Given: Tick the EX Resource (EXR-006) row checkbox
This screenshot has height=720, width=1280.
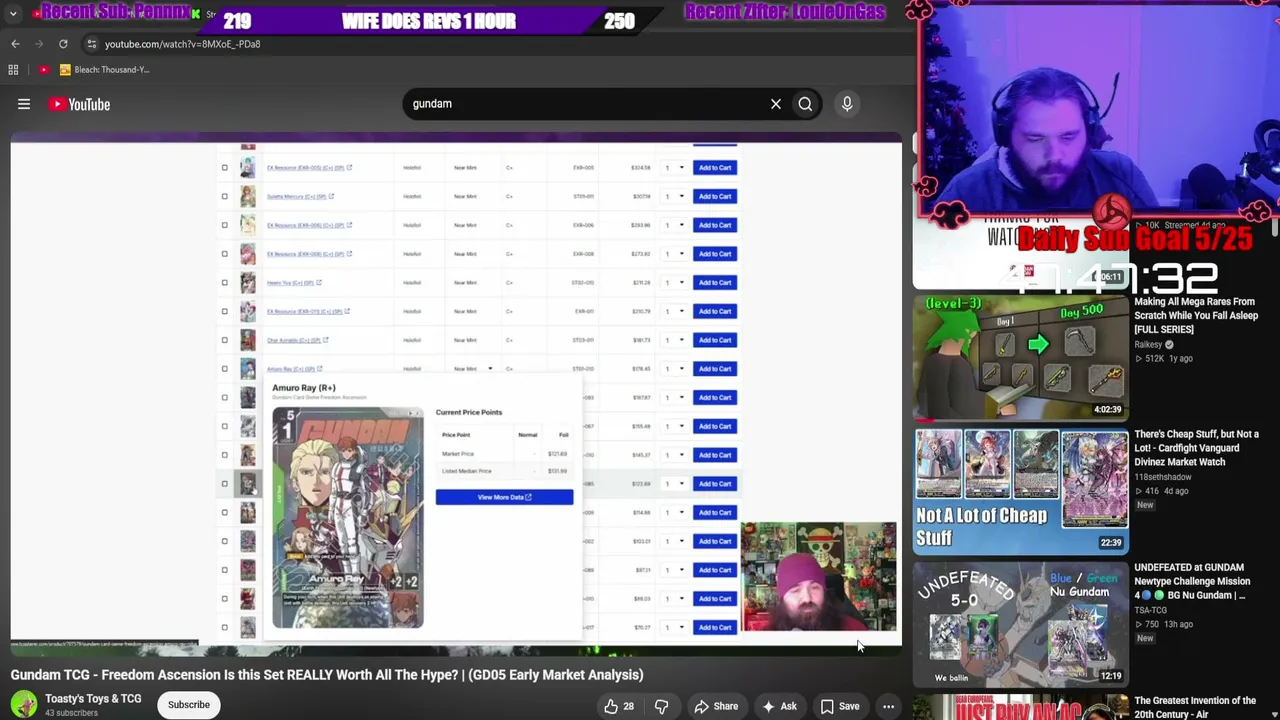Looking at the screenshot, I should click(225, 225).
